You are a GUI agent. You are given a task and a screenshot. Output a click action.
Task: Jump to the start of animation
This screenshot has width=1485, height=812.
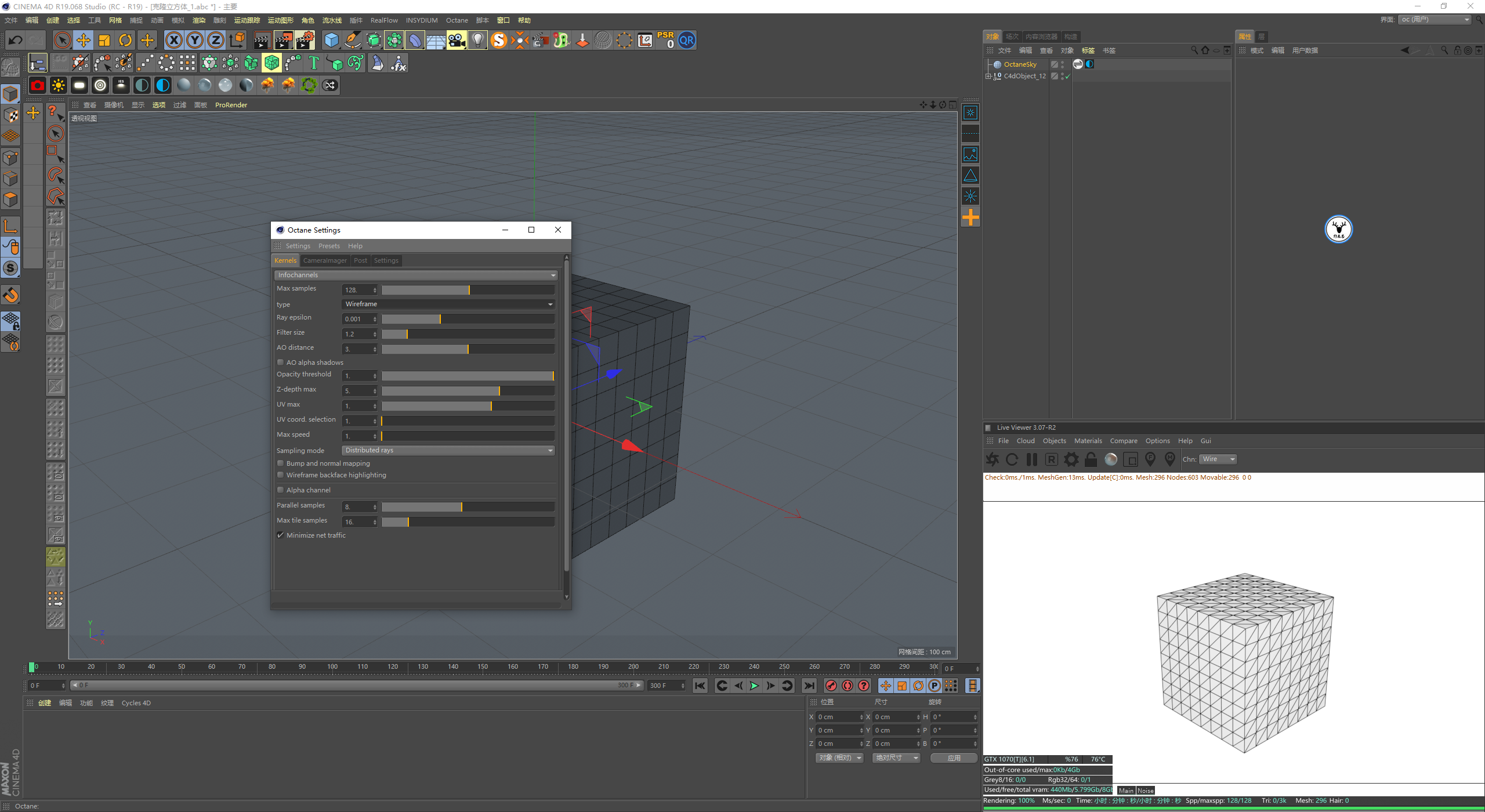point(700,686)
